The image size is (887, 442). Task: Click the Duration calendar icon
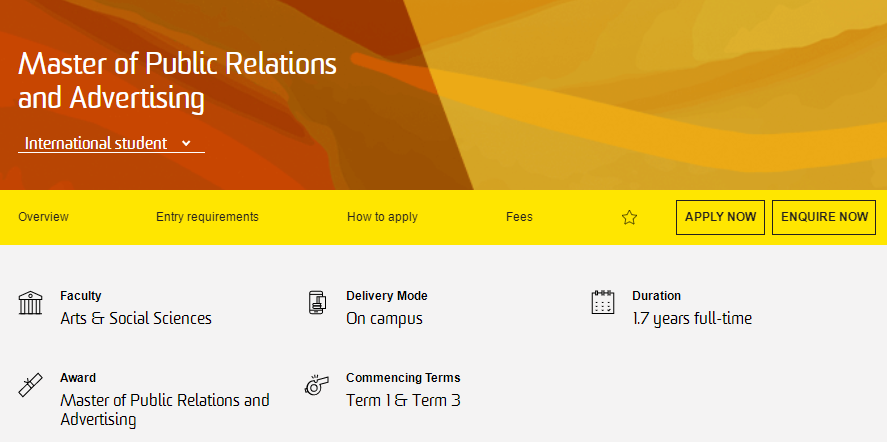603,302
